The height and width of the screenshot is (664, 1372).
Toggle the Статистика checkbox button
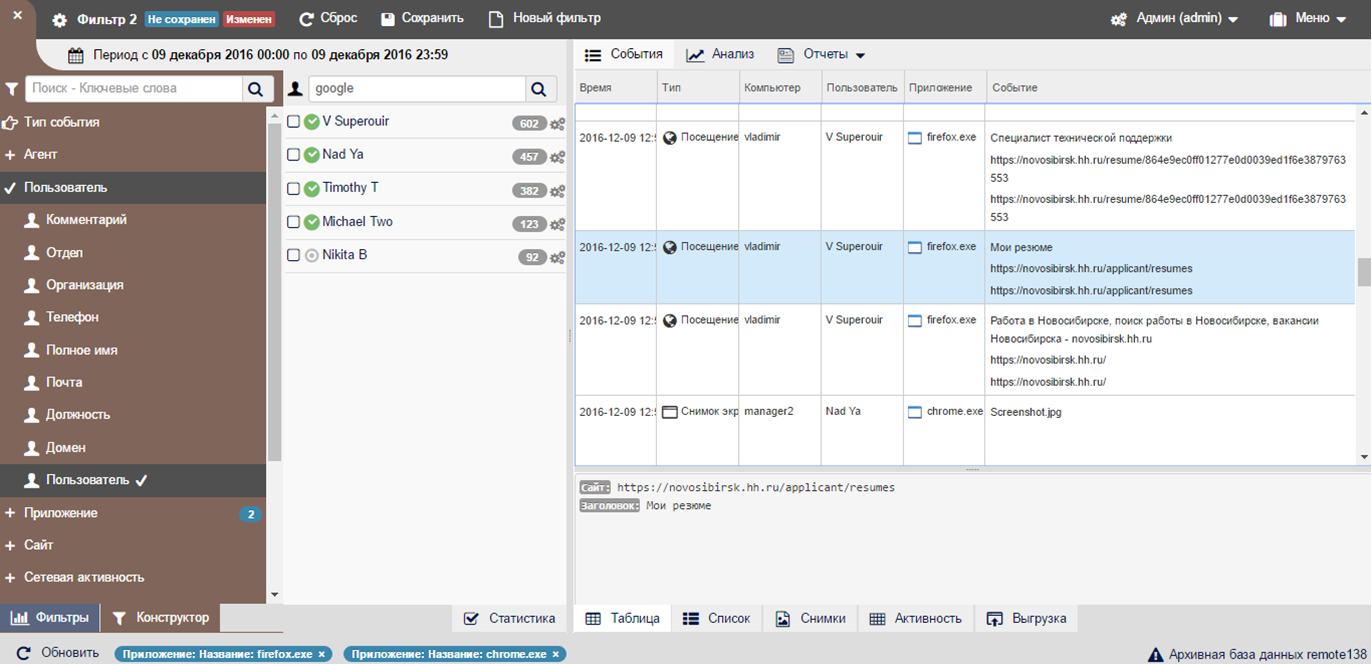pyautogui.click(x=510, y=619)
